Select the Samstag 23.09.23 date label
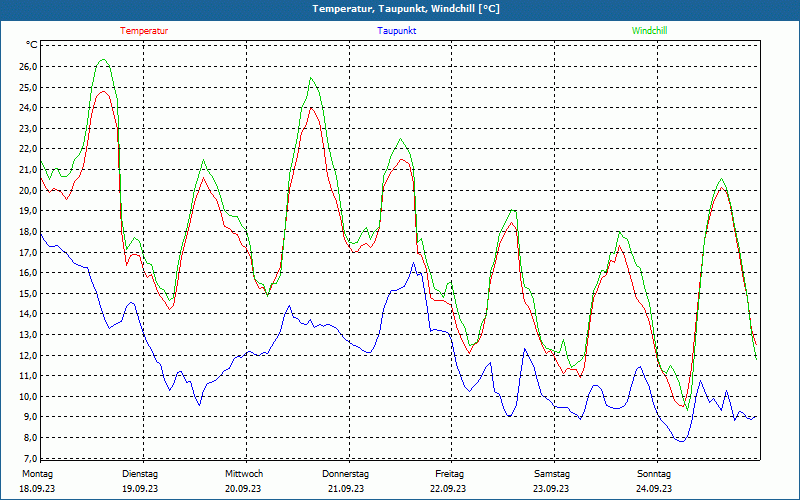Screen dimensions: 800x500 pyautogui.click(x=552, y=481)
